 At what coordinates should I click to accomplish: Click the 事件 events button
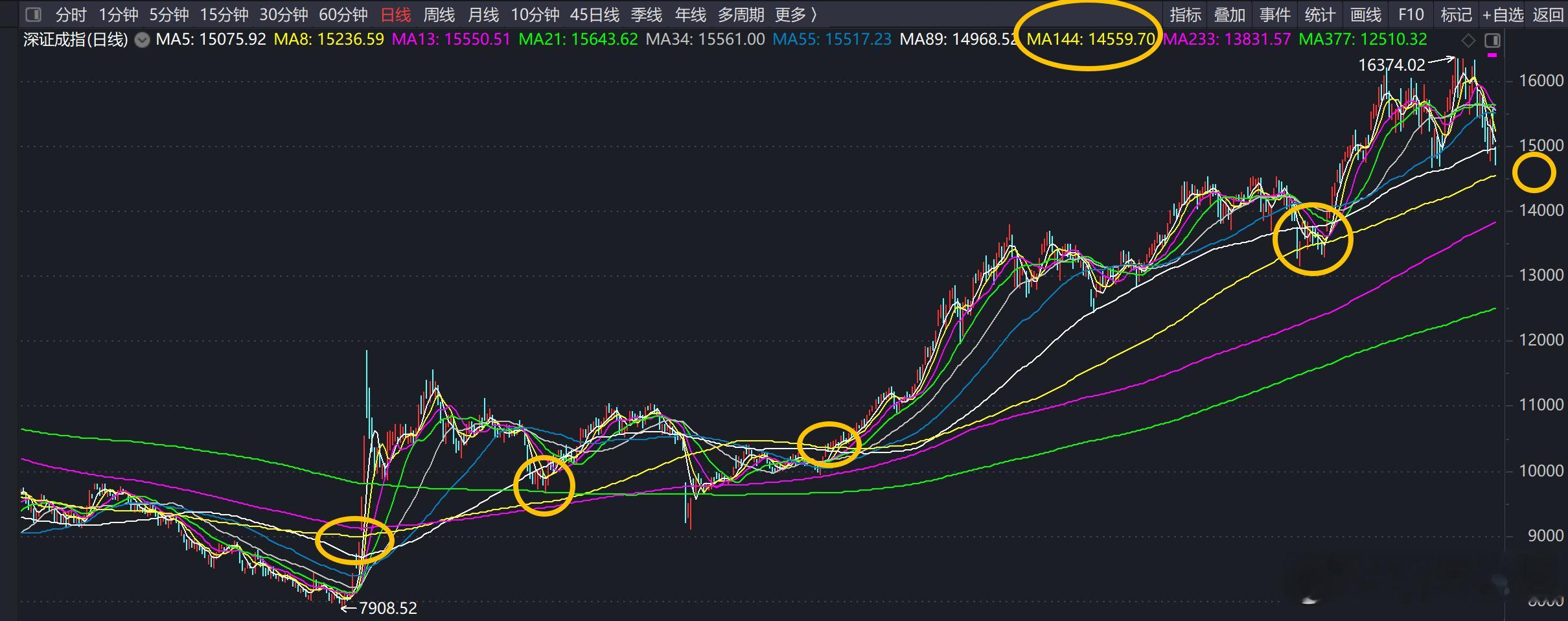1274,14
